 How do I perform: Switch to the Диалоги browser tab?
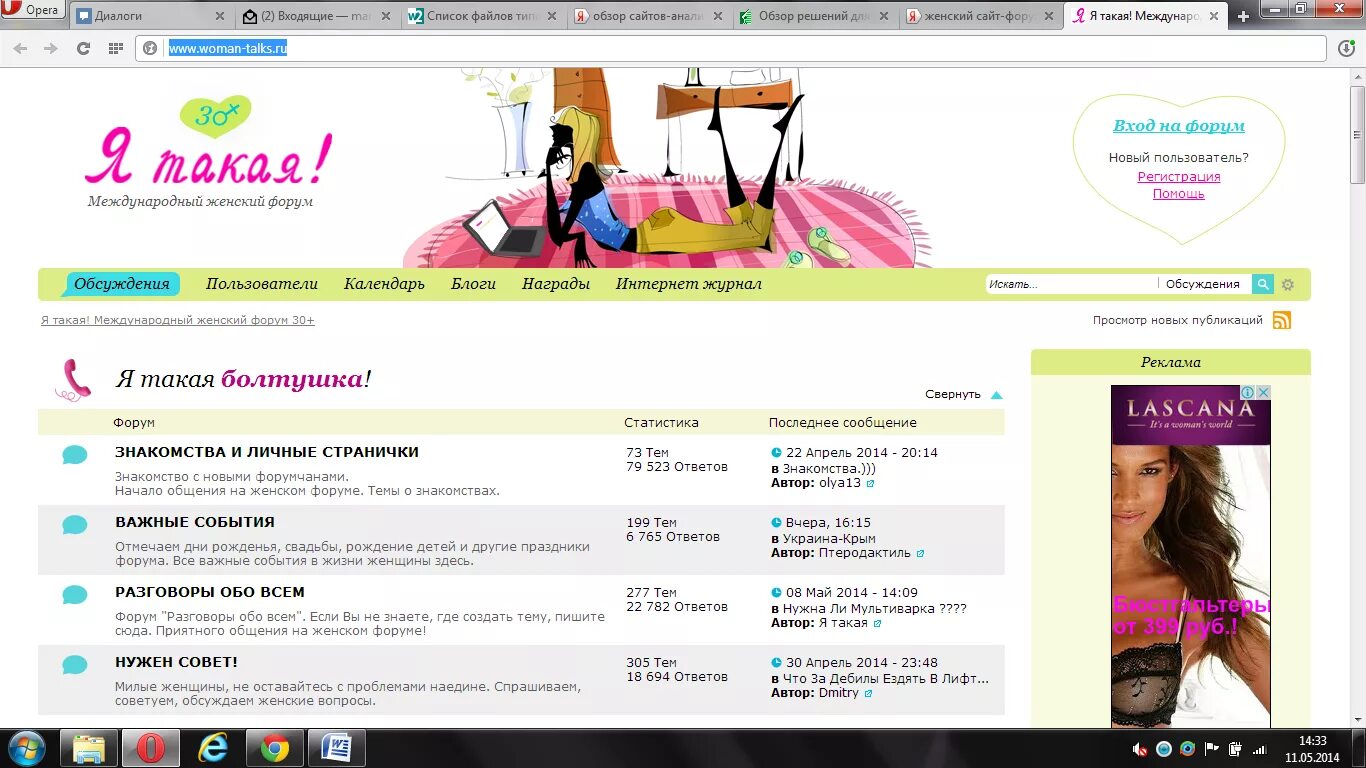[152, 16]
